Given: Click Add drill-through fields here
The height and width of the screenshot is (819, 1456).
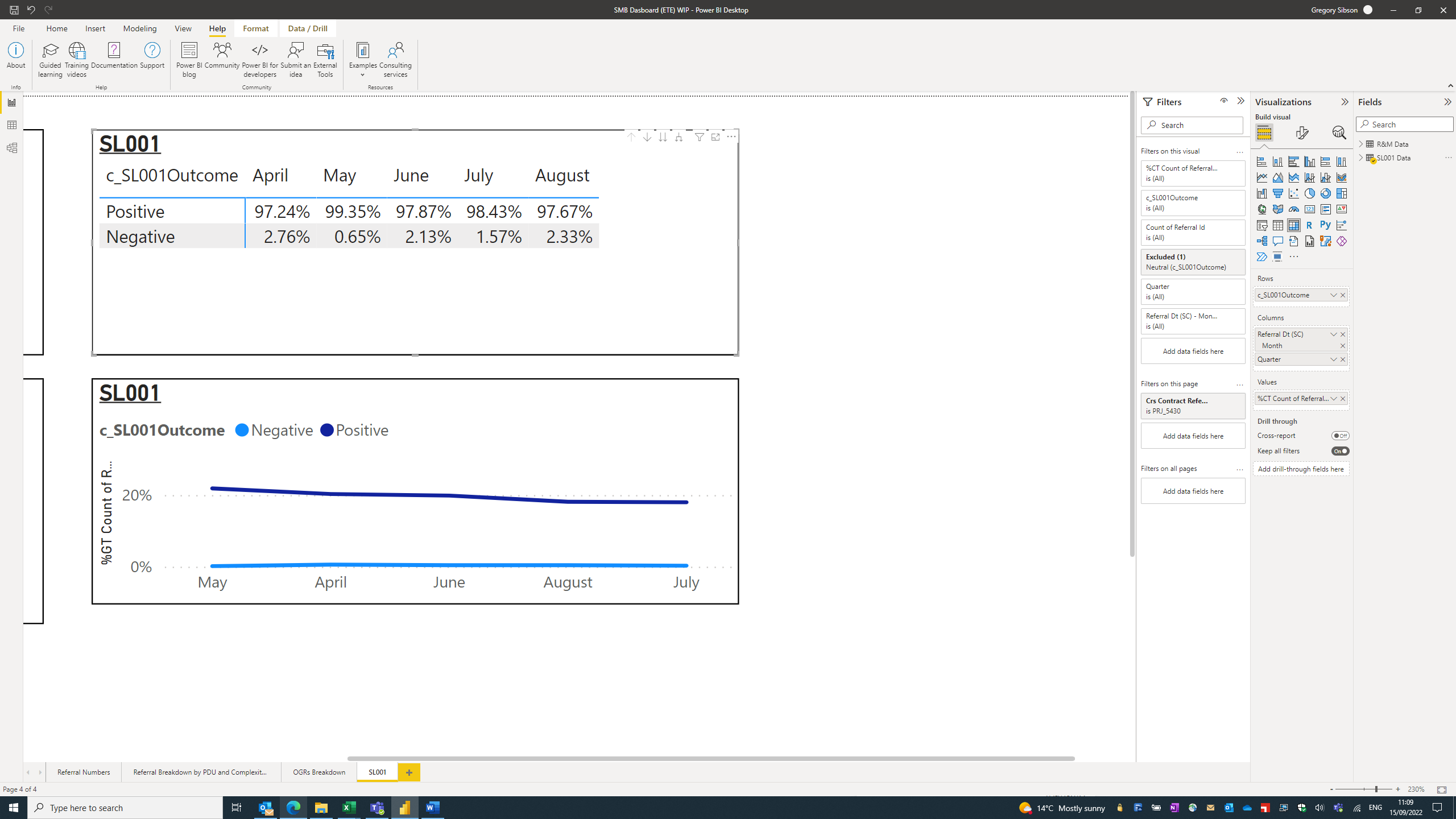Looking at the screenshot, I should 1301,469.
